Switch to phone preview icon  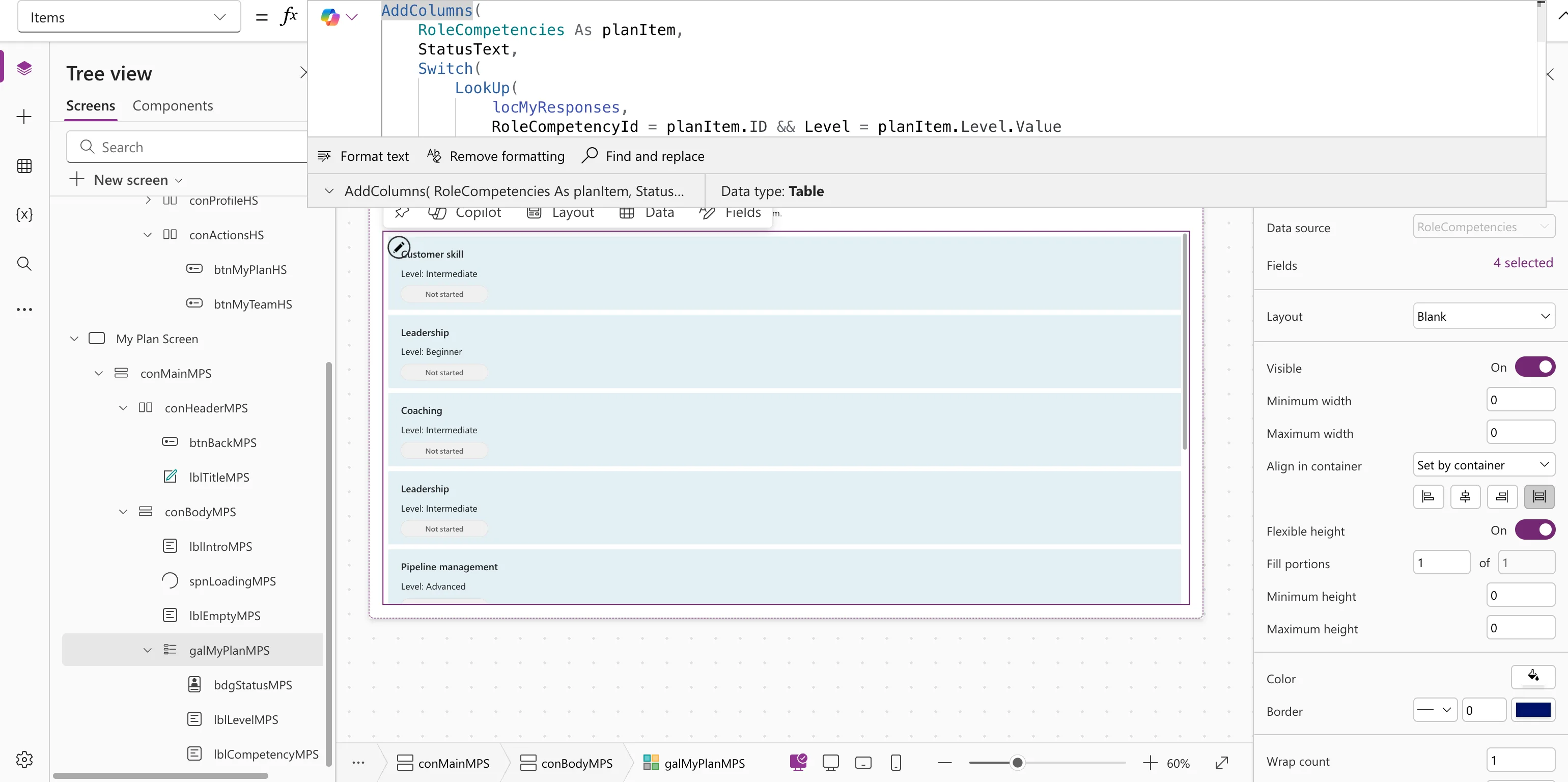pyautogui.click(x=895, y=763)
